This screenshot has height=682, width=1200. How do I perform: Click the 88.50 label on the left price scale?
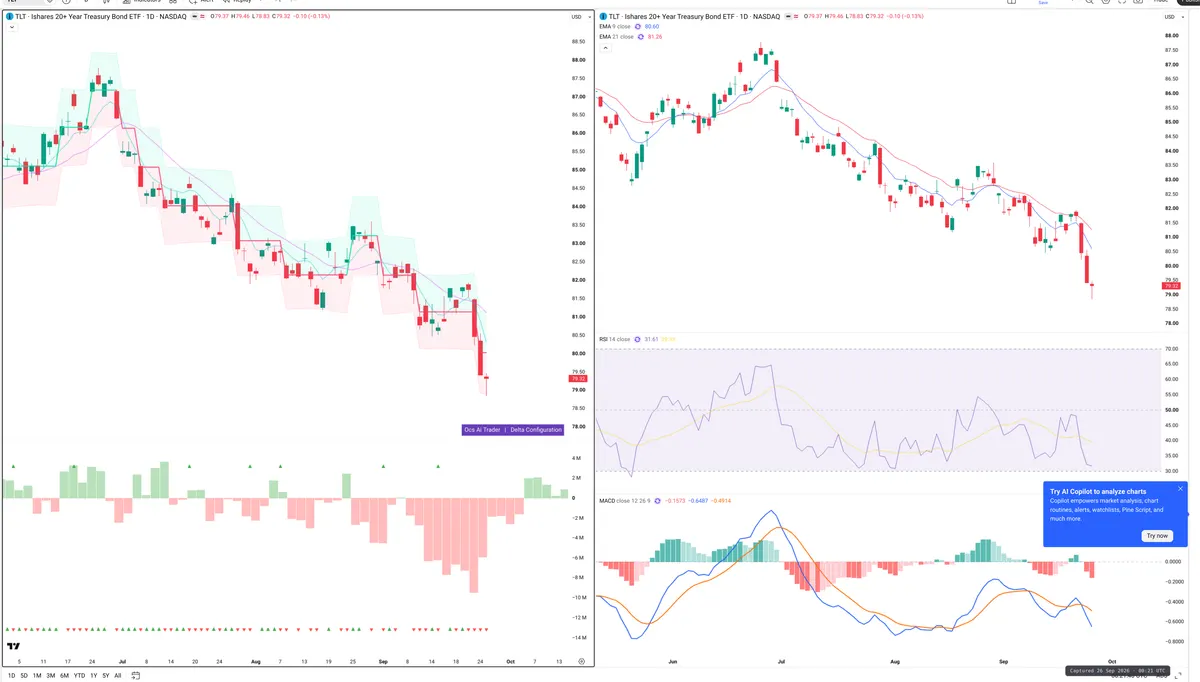(x=578, y=42)
